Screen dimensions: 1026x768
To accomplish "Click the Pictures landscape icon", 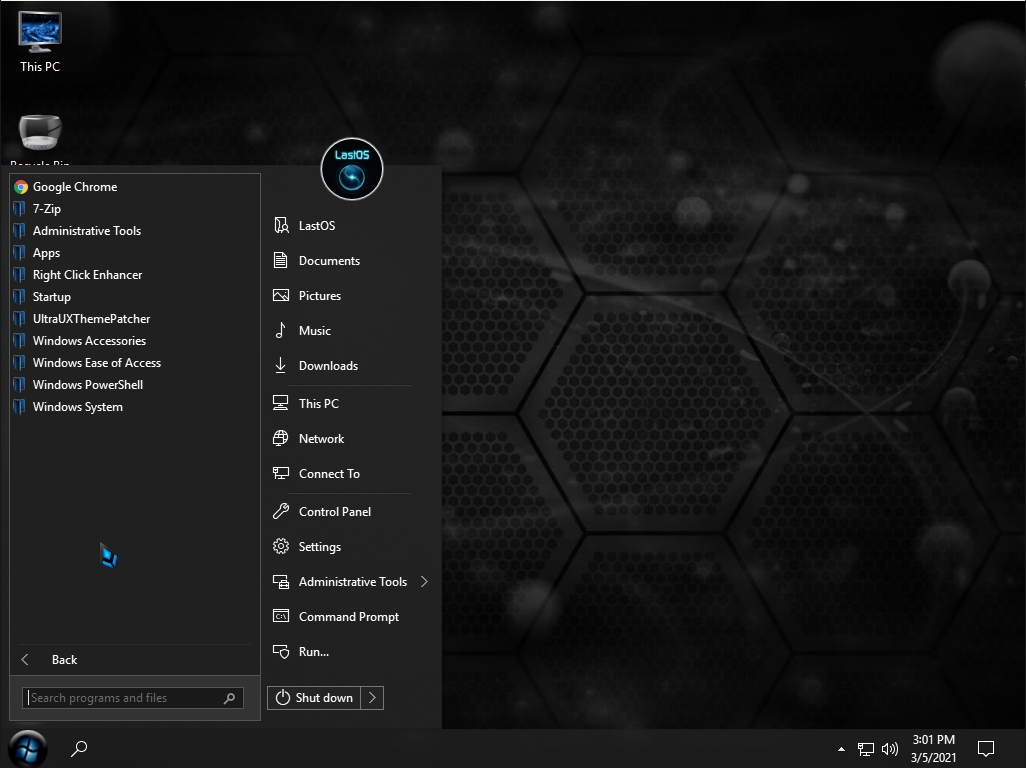I will [281, 296].
